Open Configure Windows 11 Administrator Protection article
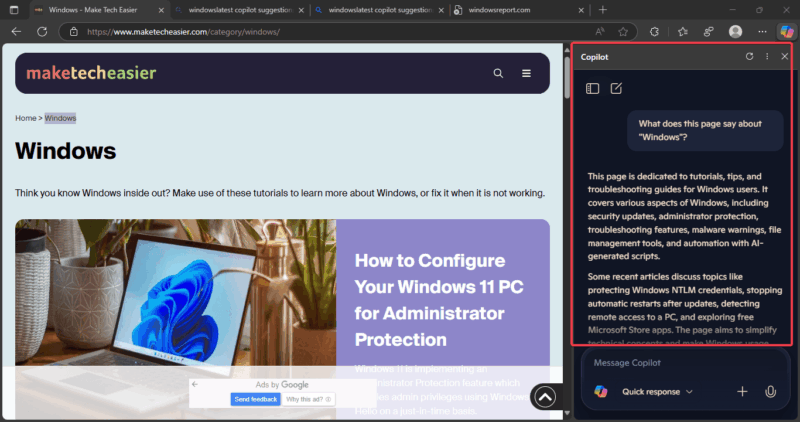Screen dimensions: 800x422 pyautogui.click(x=439, y=300)
